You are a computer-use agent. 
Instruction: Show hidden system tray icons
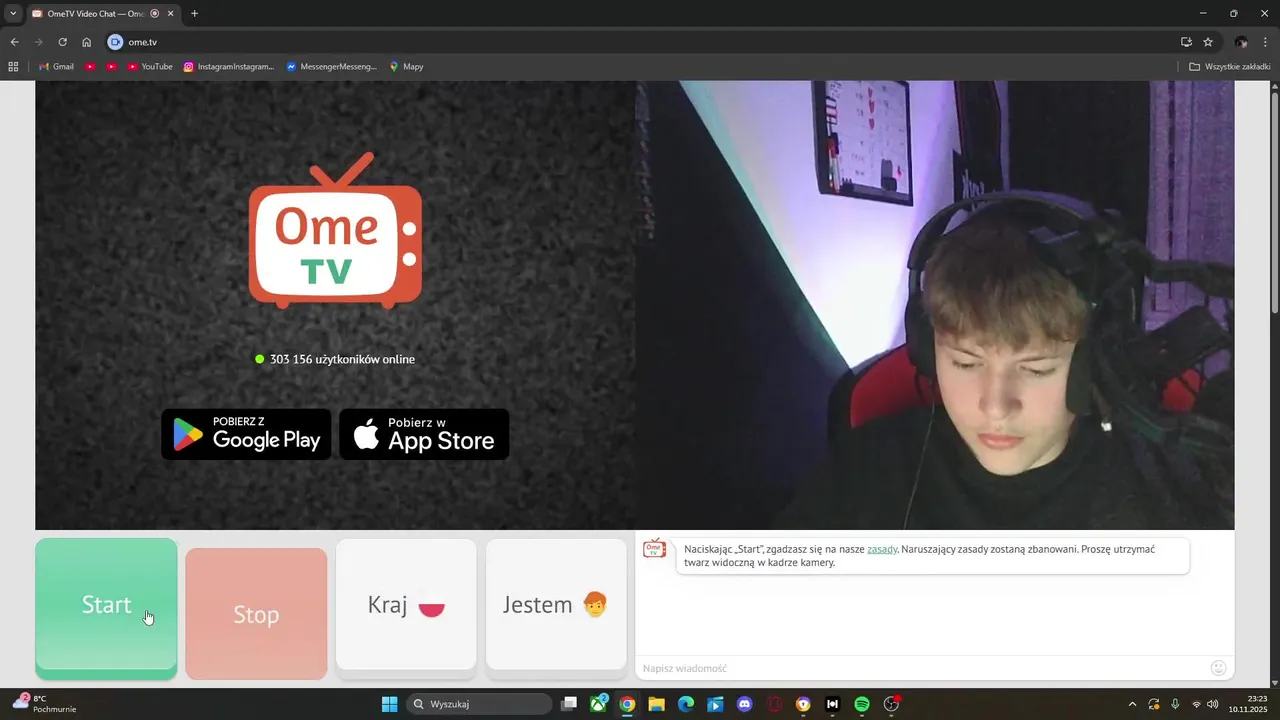(1132, 704)
